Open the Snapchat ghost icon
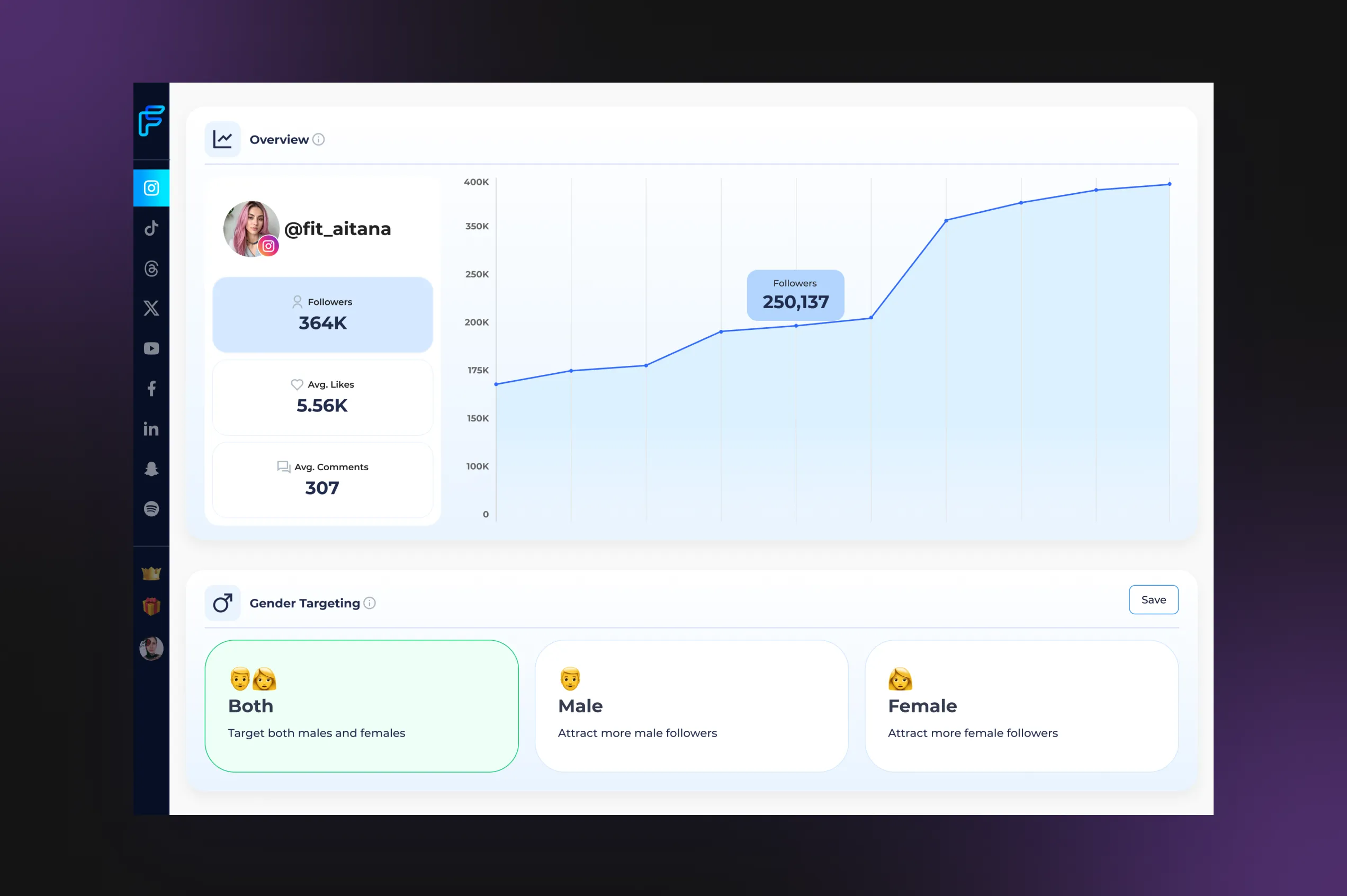Screen dimensions: 1347x896 151,469
